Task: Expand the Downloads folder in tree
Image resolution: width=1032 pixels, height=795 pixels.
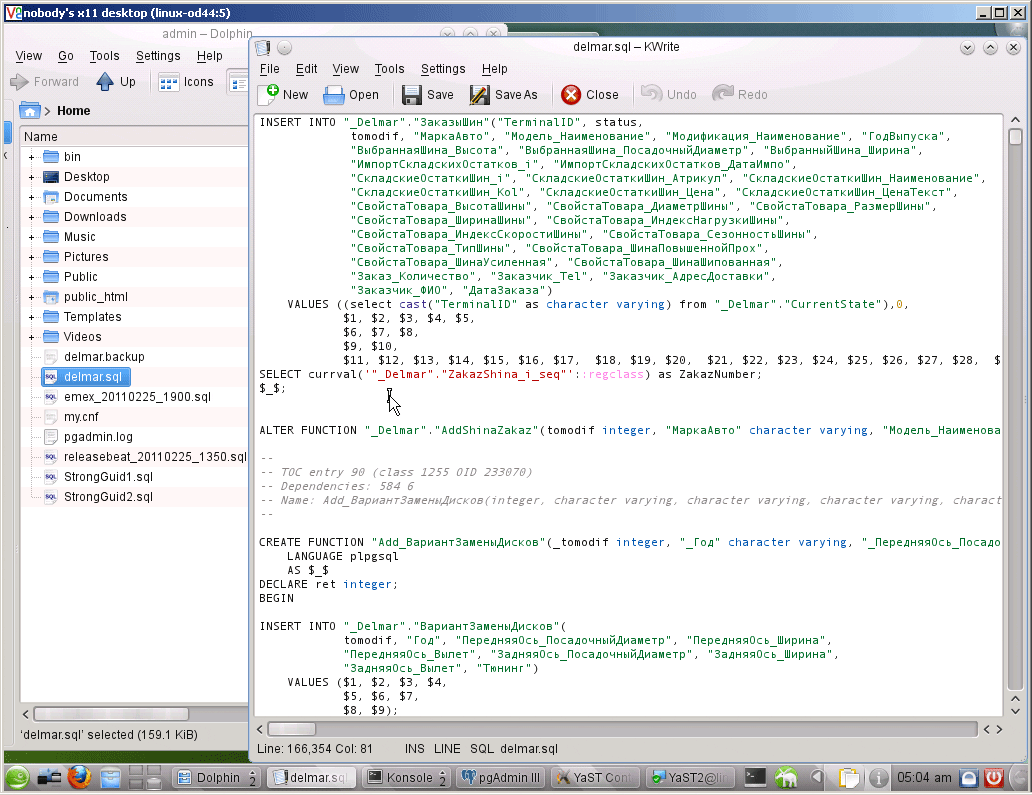Action: pyautogui.click(x=32, y=217)
